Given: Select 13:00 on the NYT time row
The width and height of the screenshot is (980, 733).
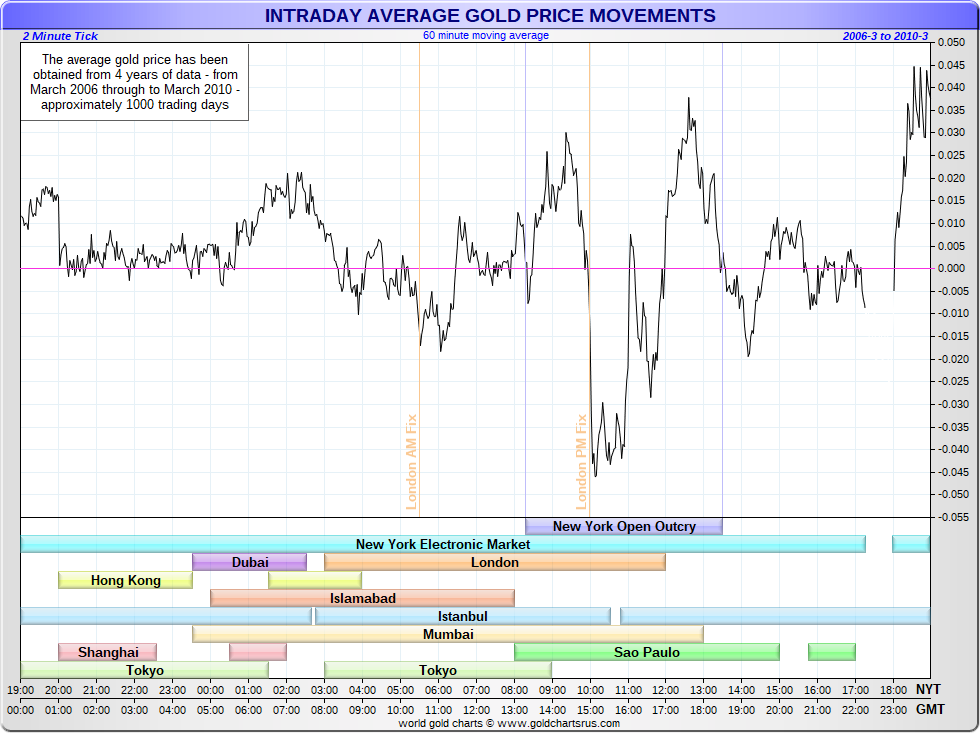Looking at the screenshot, I should click(704, 690).
